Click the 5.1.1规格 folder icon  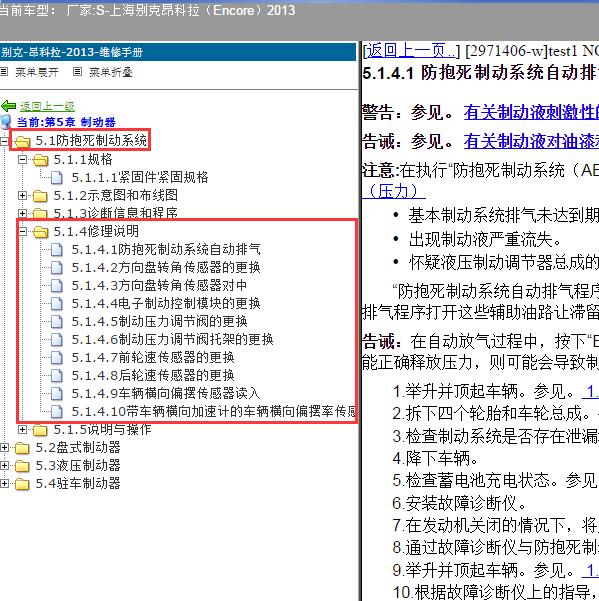(x=41, y=160)
